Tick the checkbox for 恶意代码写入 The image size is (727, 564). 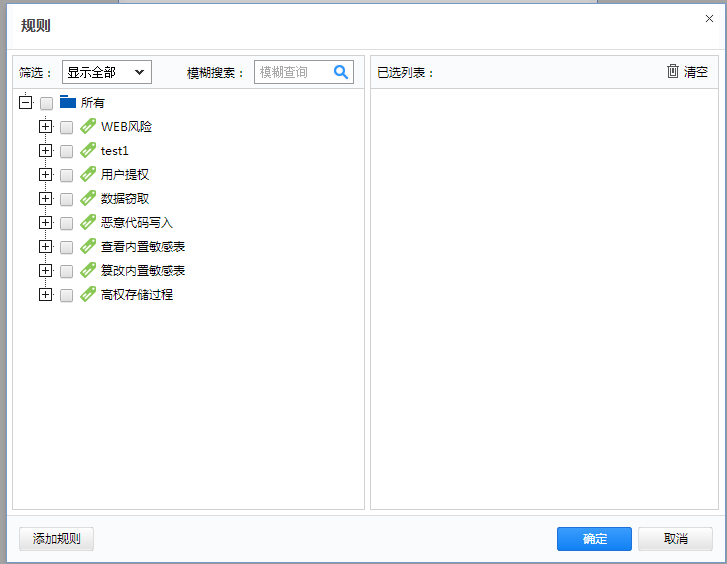(x=66, y=223)
